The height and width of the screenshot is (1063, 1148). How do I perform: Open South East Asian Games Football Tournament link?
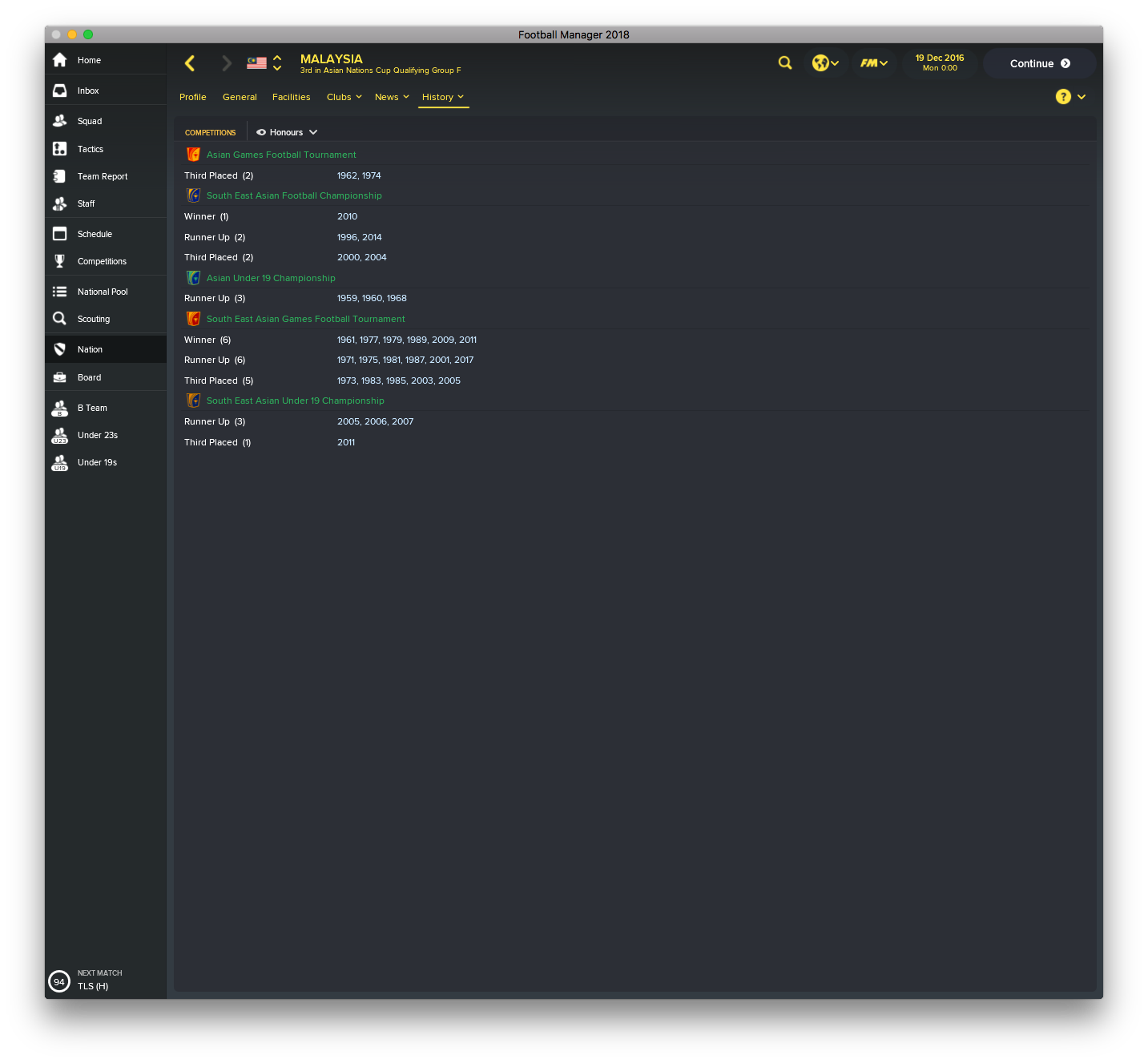click(x=306, y=319)
